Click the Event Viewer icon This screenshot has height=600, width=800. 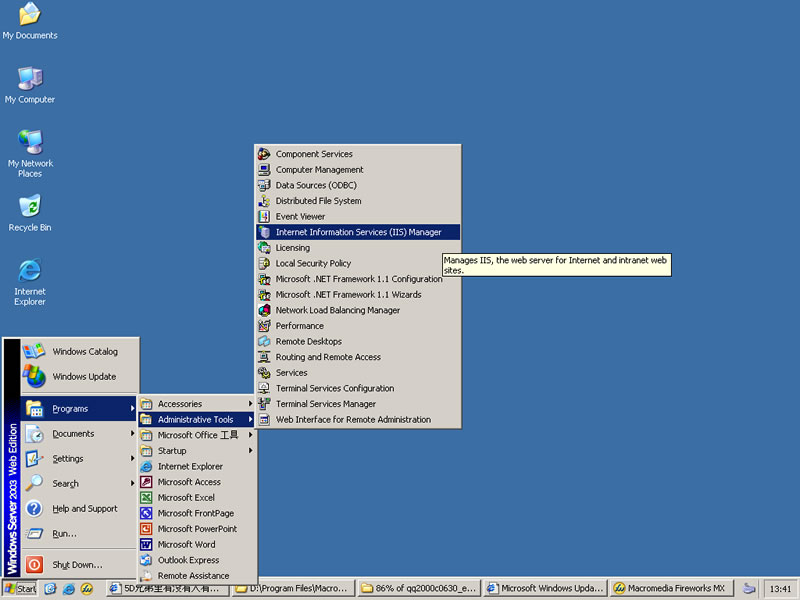click(264, 216)
